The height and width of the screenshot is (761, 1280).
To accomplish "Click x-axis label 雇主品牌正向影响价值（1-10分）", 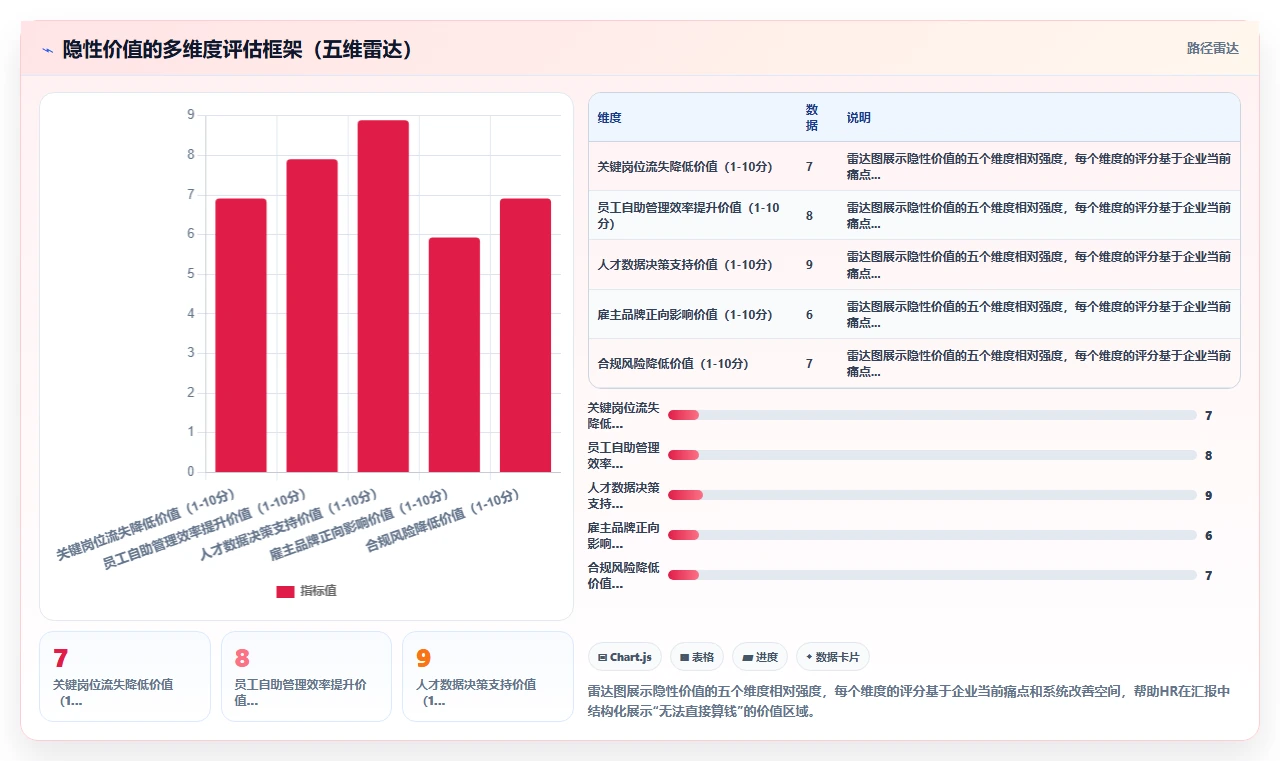I will point(358,525).
